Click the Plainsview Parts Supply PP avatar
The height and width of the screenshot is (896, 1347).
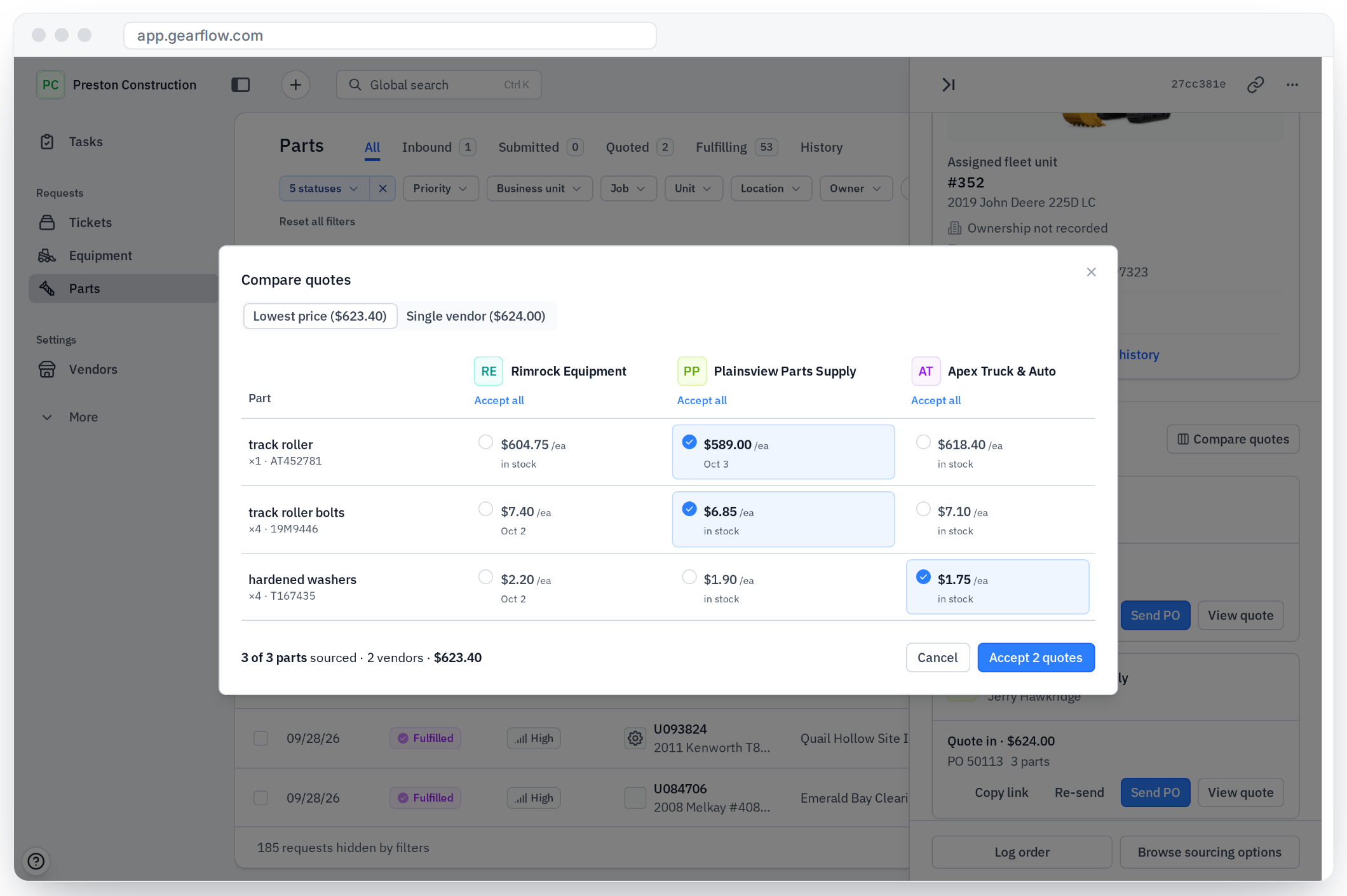pyautogui.click(x=692, y=371)
